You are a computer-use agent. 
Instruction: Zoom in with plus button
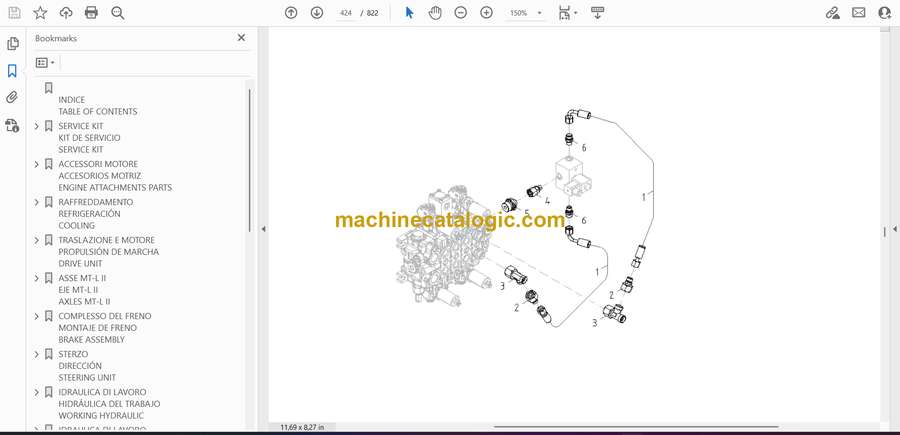(x=486, y=13)
